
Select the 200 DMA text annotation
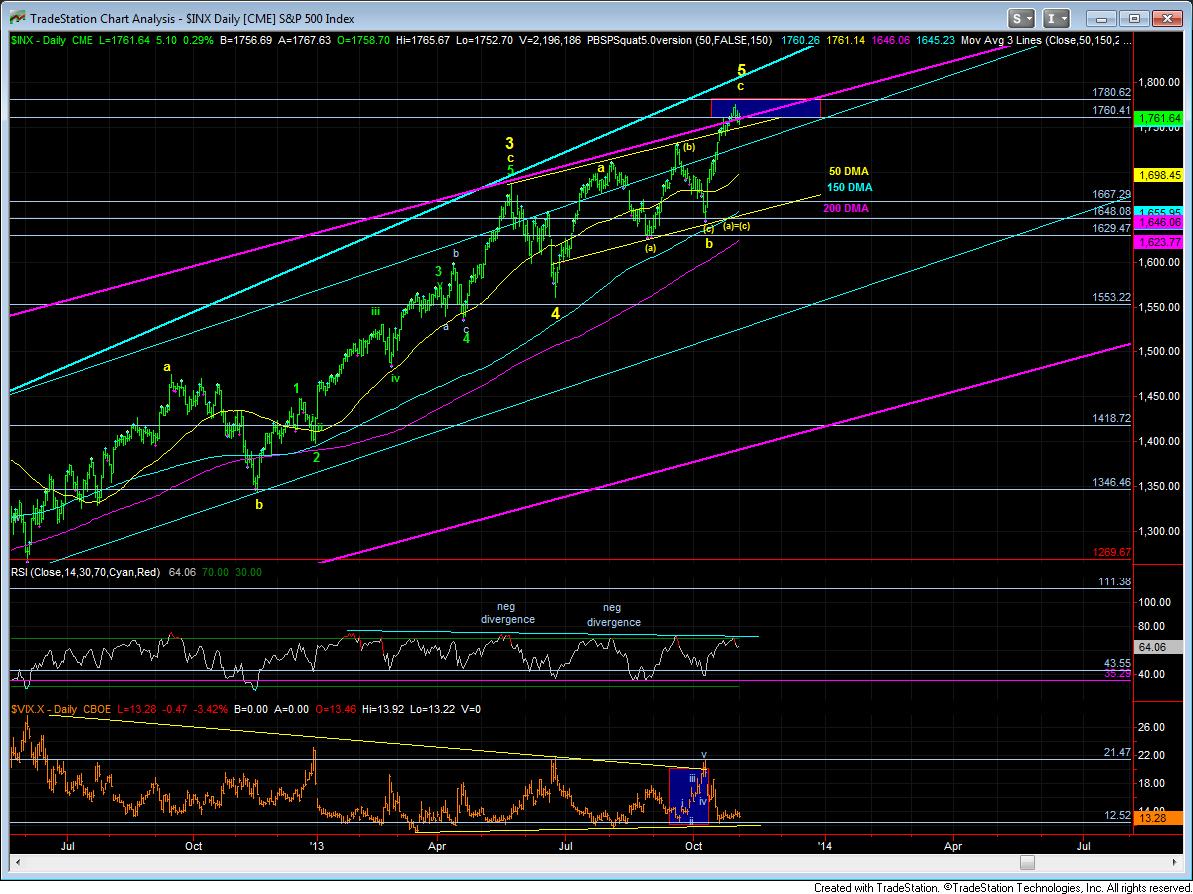(x=845, y=208)
